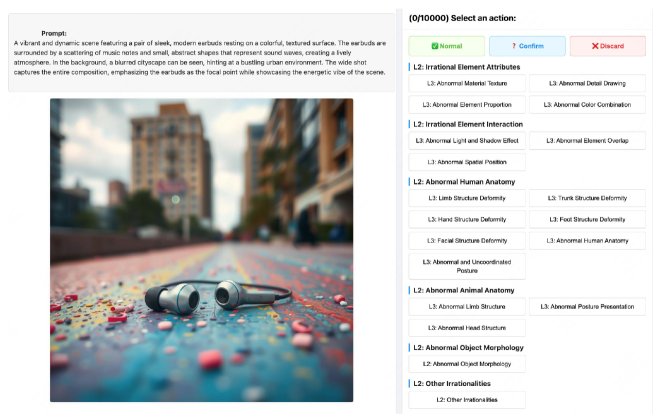
Task: Select L3: Abnormal Posture Presentation
Action: coord(587,307)
